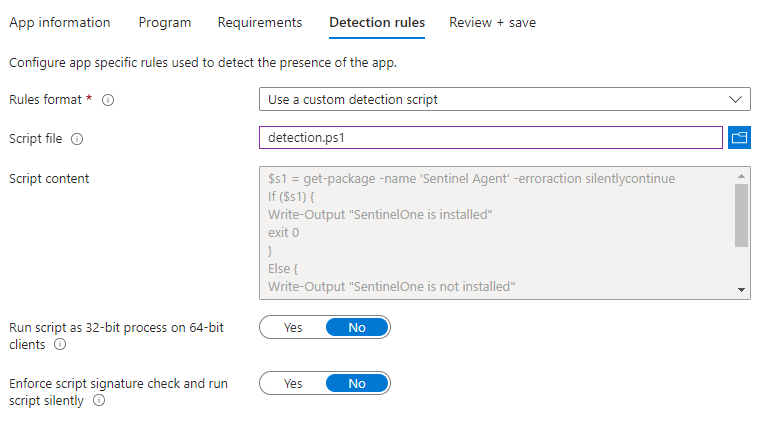Click info icon next to Rules format

point(108,100)
